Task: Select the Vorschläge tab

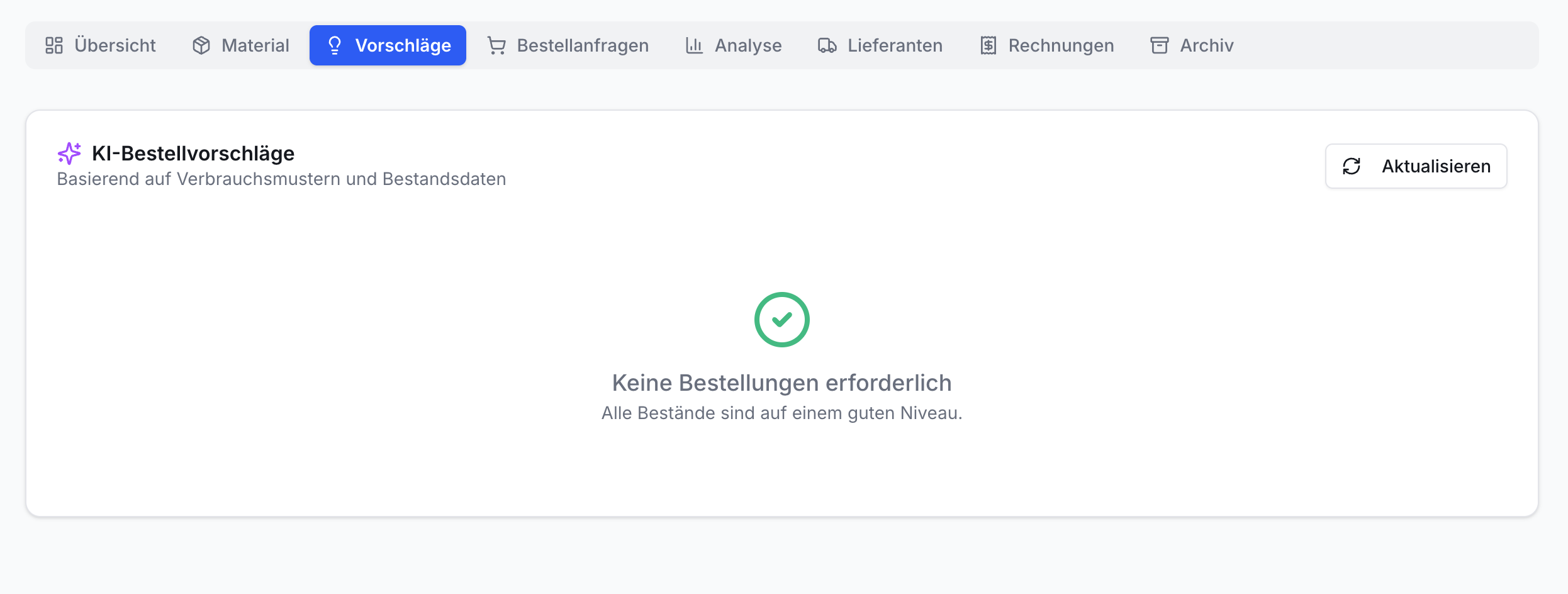Action: pyautogui.click(x=388, y=45)
